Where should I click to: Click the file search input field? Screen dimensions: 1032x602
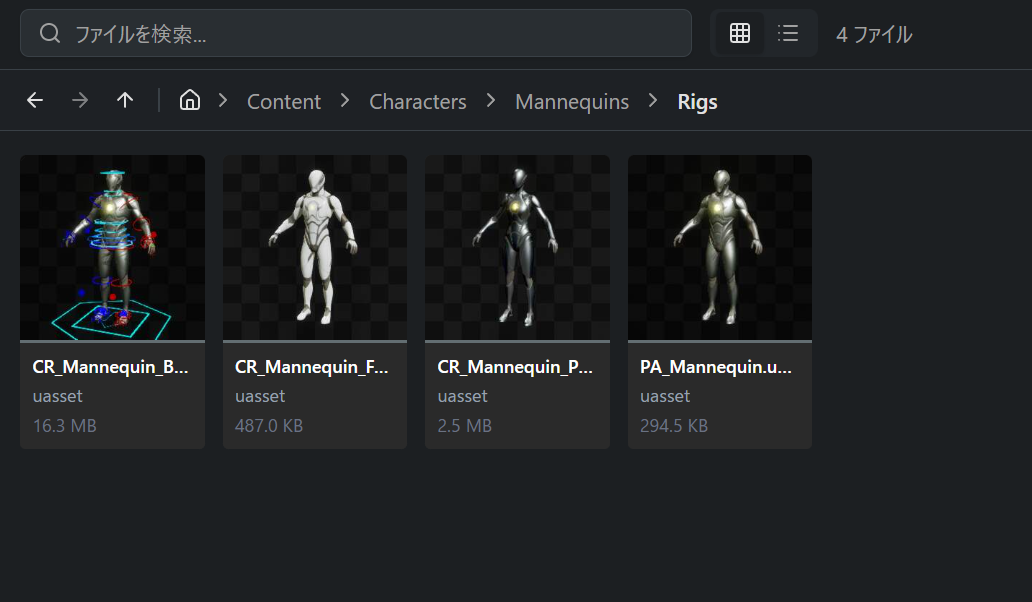[370, 33]
